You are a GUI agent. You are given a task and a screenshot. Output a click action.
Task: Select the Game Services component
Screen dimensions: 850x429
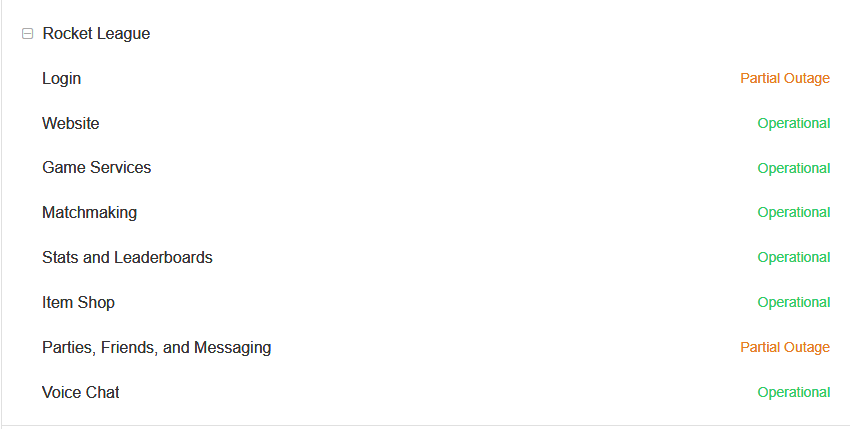97,168
